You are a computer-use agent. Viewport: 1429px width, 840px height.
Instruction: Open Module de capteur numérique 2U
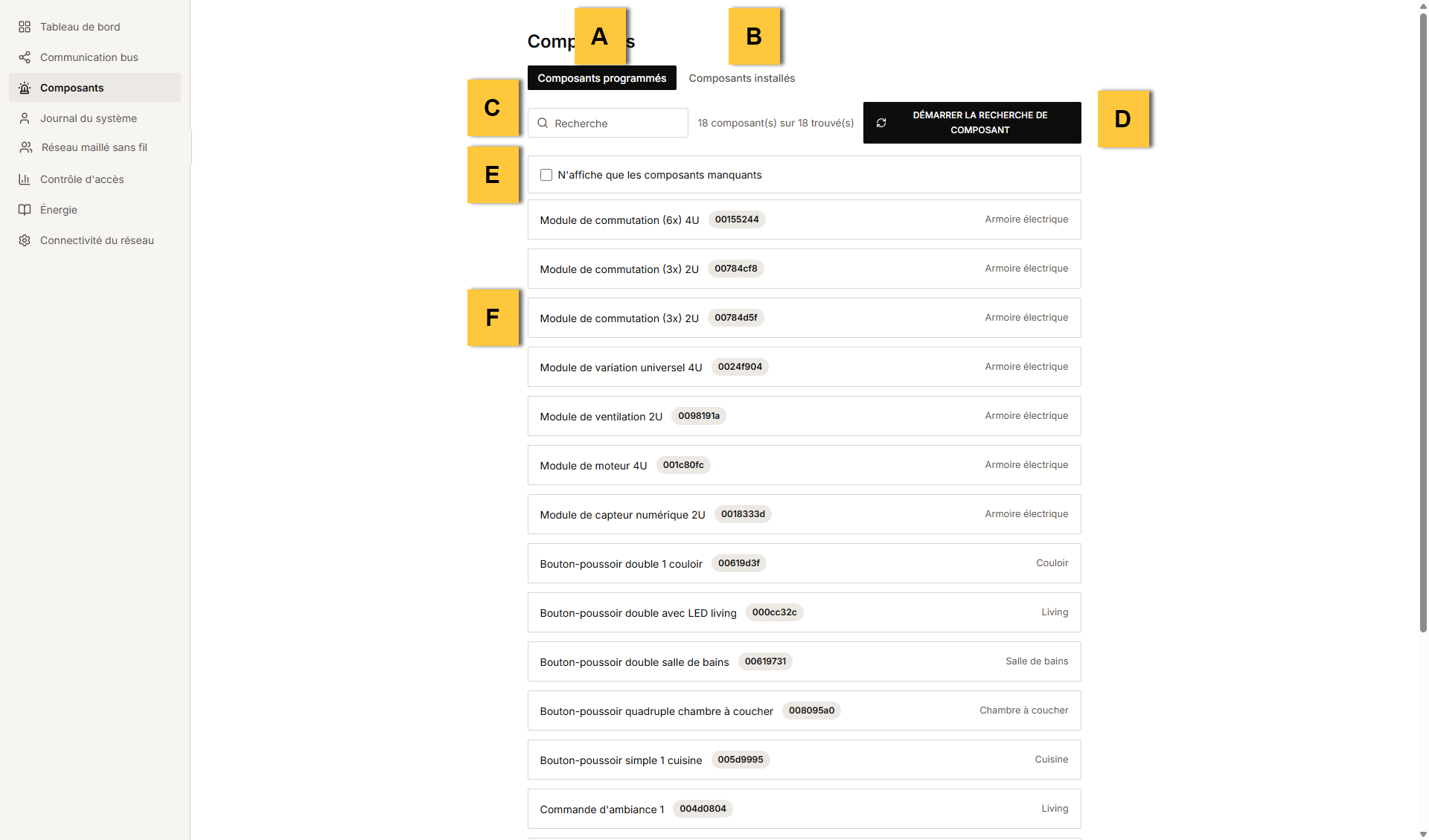805,514
